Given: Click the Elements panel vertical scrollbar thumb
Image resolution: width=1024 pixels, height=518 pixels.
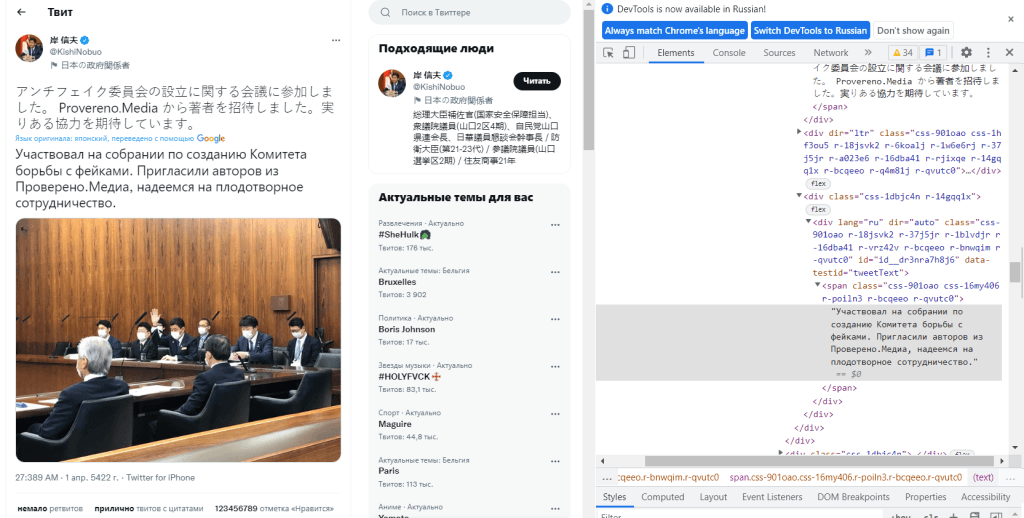Looking at the screenshot, I should click(x=1014, y=272).
